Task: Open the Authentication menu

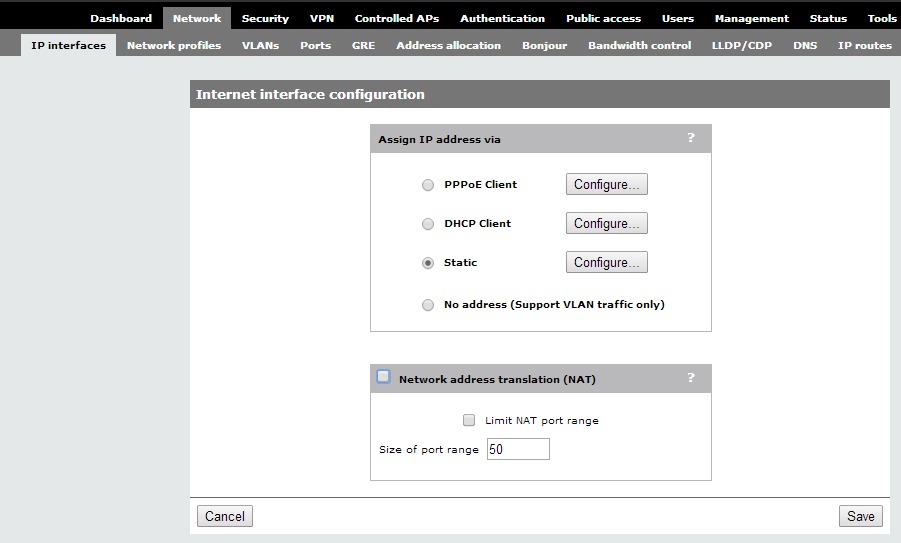Action: point(502,18)
